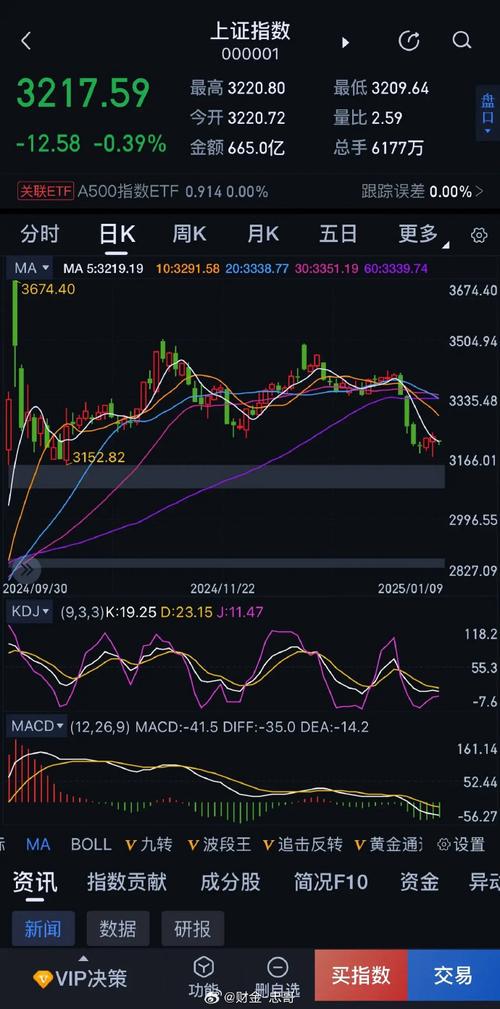Tap date label 2025/01/09
Screen dimensions: 500x1009
(410, 588)
